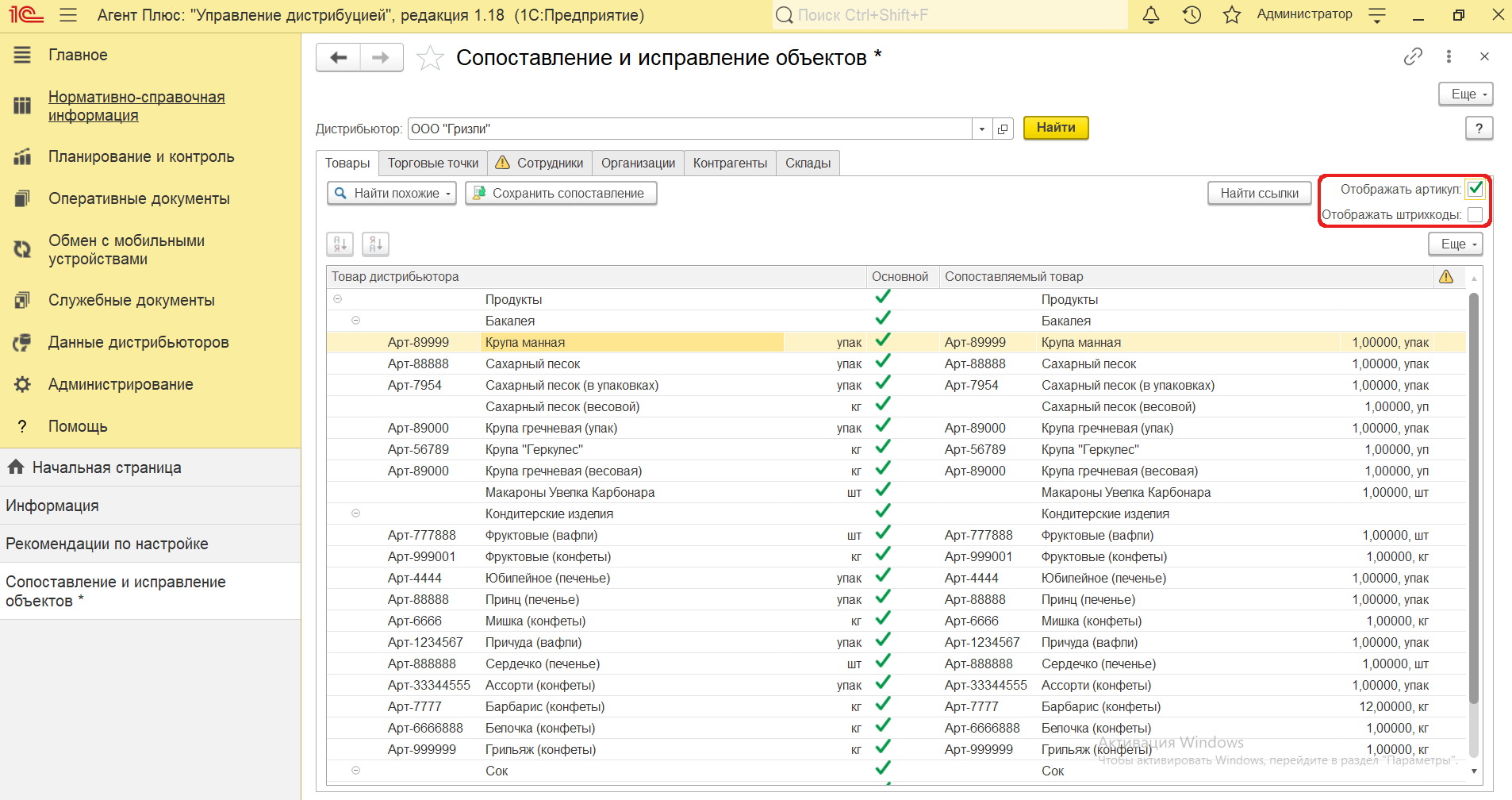The height and width of the screenshot is (800, 1512).
Task: Open Нормативно-справочная информация section
Action: [136, 106]
